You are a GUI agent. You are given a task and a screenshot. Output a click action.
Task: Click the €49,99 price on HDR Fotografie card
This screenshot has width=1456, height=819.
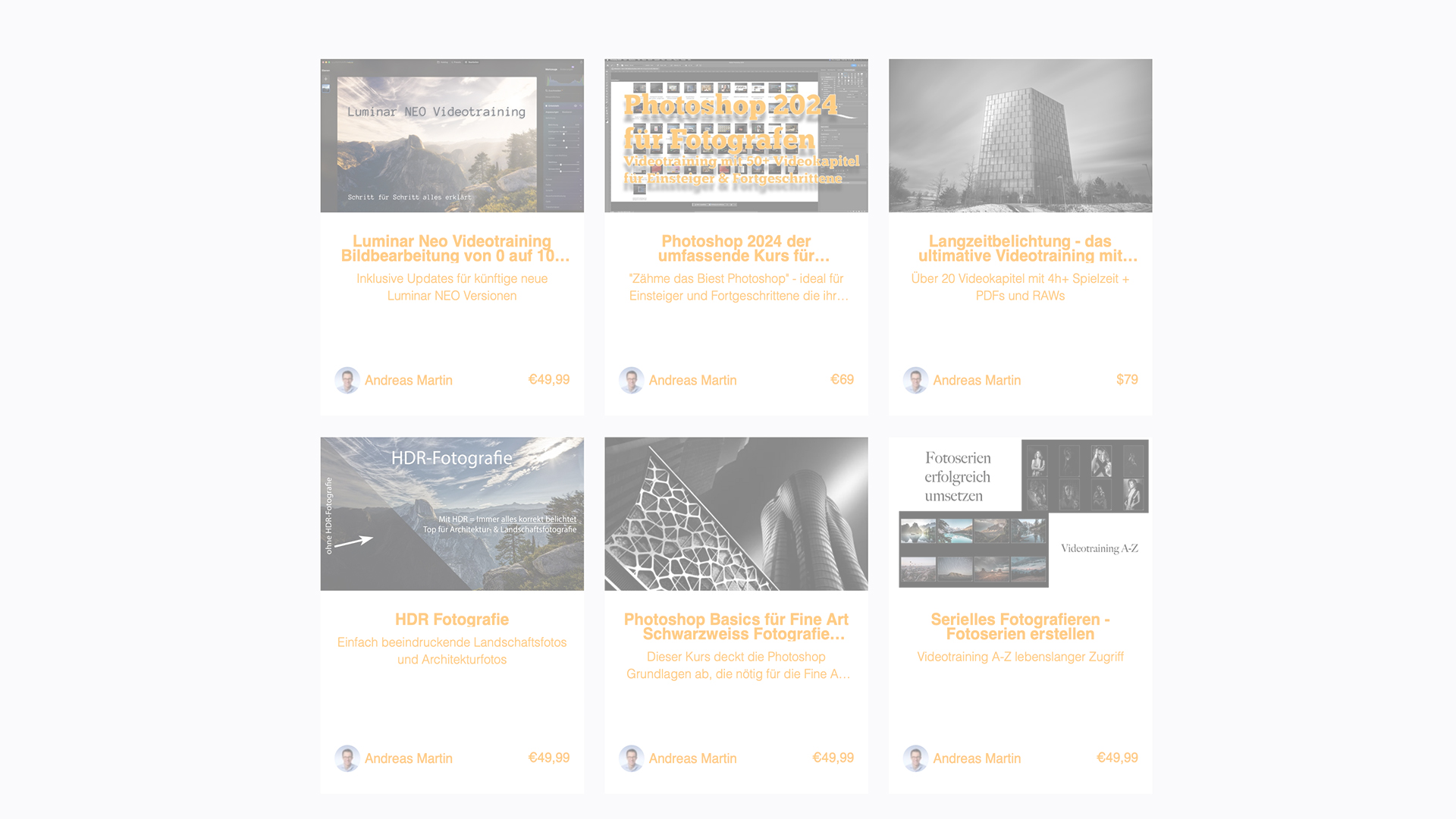coord(549,758)
